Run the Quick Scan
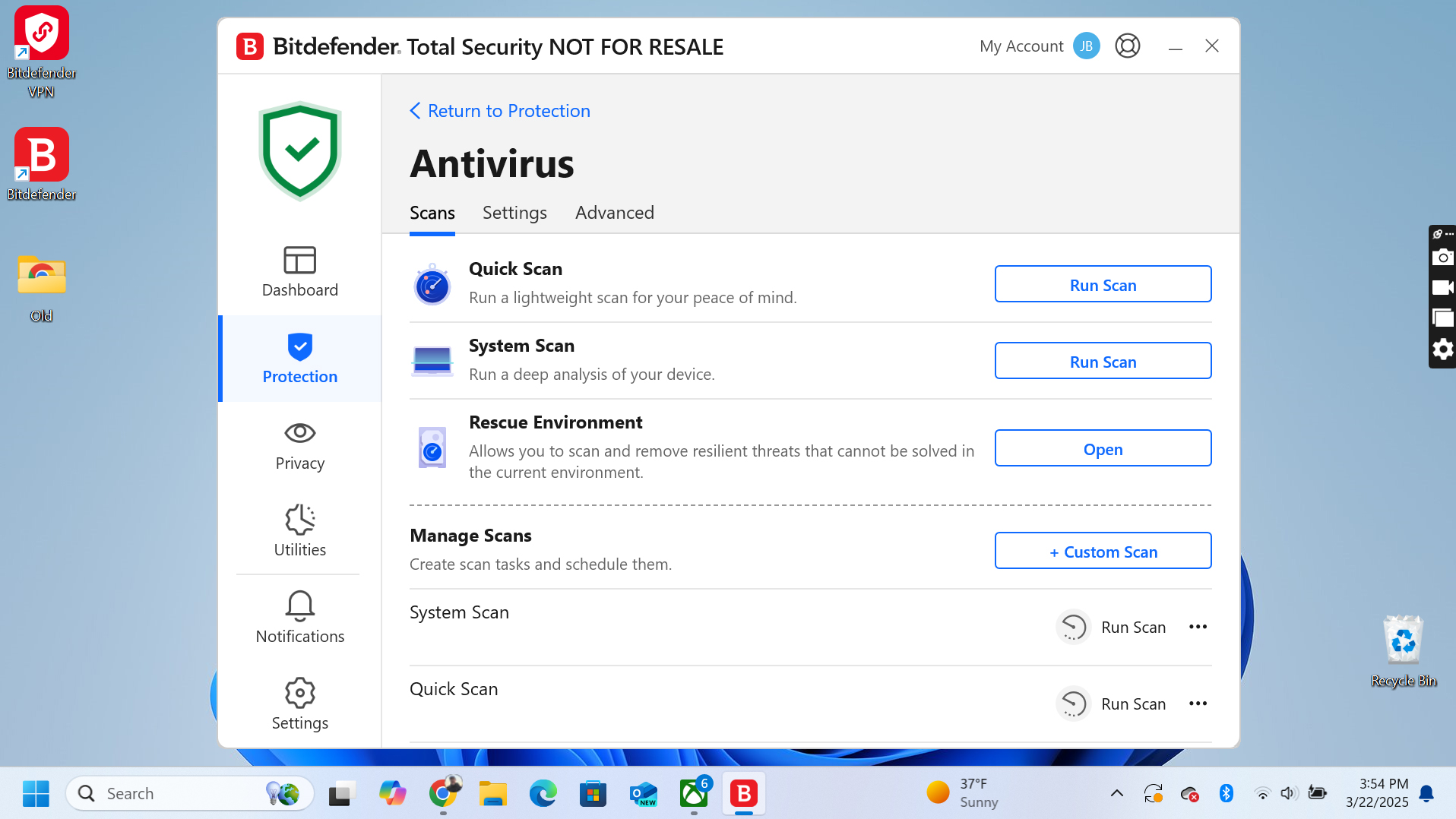This screenshot has width=1456, height=819. coord(1103,284)
